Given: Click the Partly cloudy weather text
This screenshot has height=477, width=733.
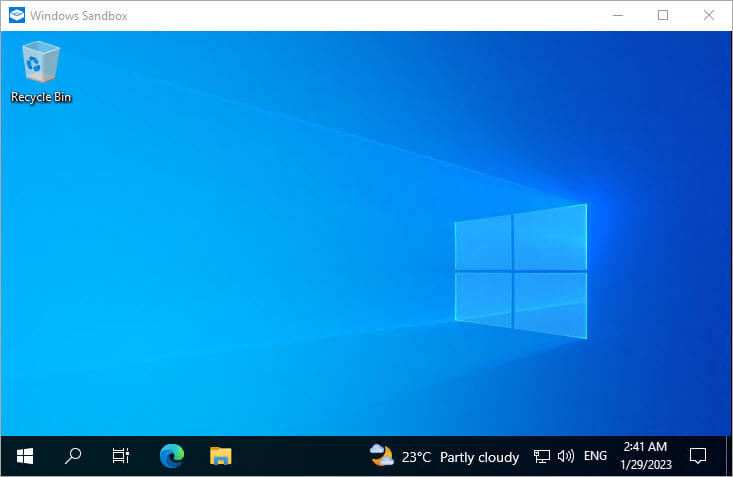Looking at the screenshot, I should coord(479,457).
